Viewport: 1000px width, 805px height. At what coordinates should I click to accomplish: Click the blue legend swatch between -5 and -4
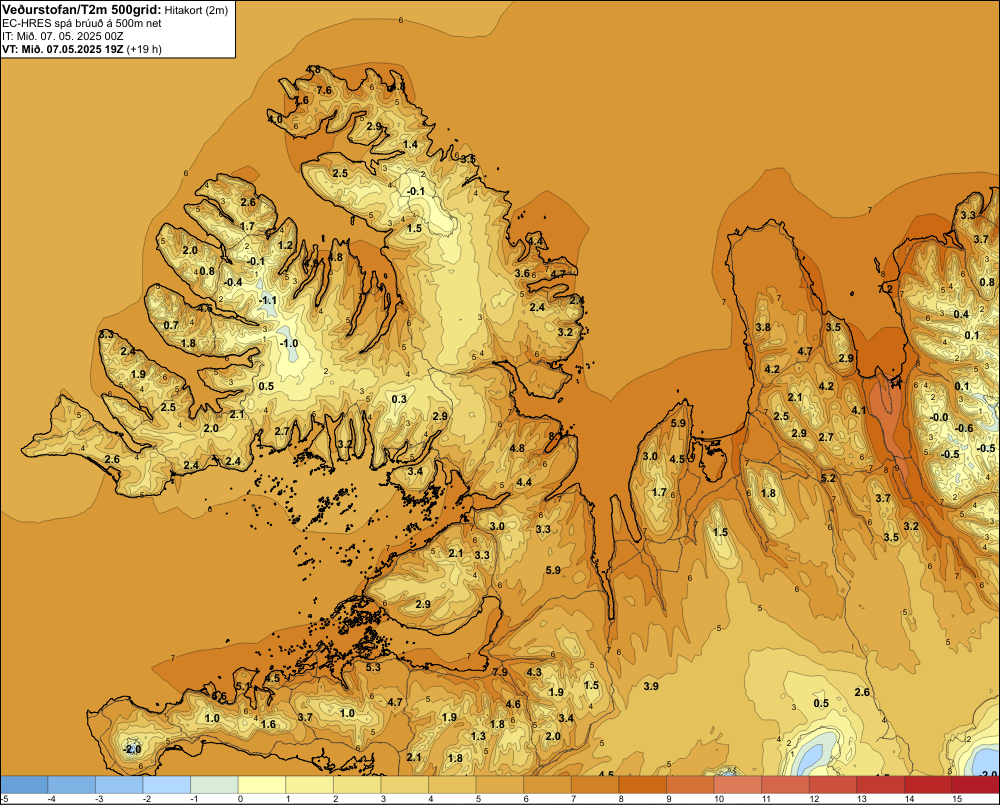(24, 785)
